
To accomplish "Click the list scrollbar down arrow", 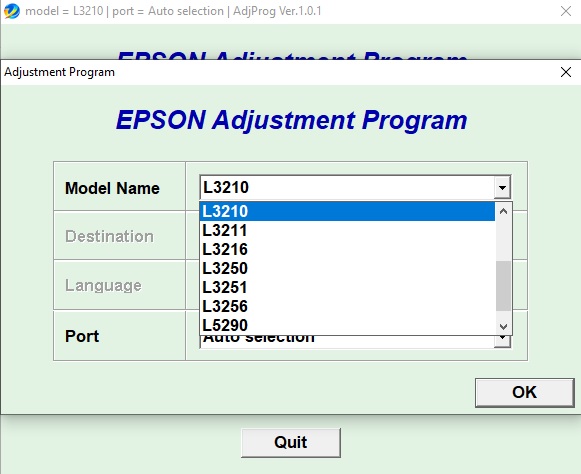I will coord(503,326).
